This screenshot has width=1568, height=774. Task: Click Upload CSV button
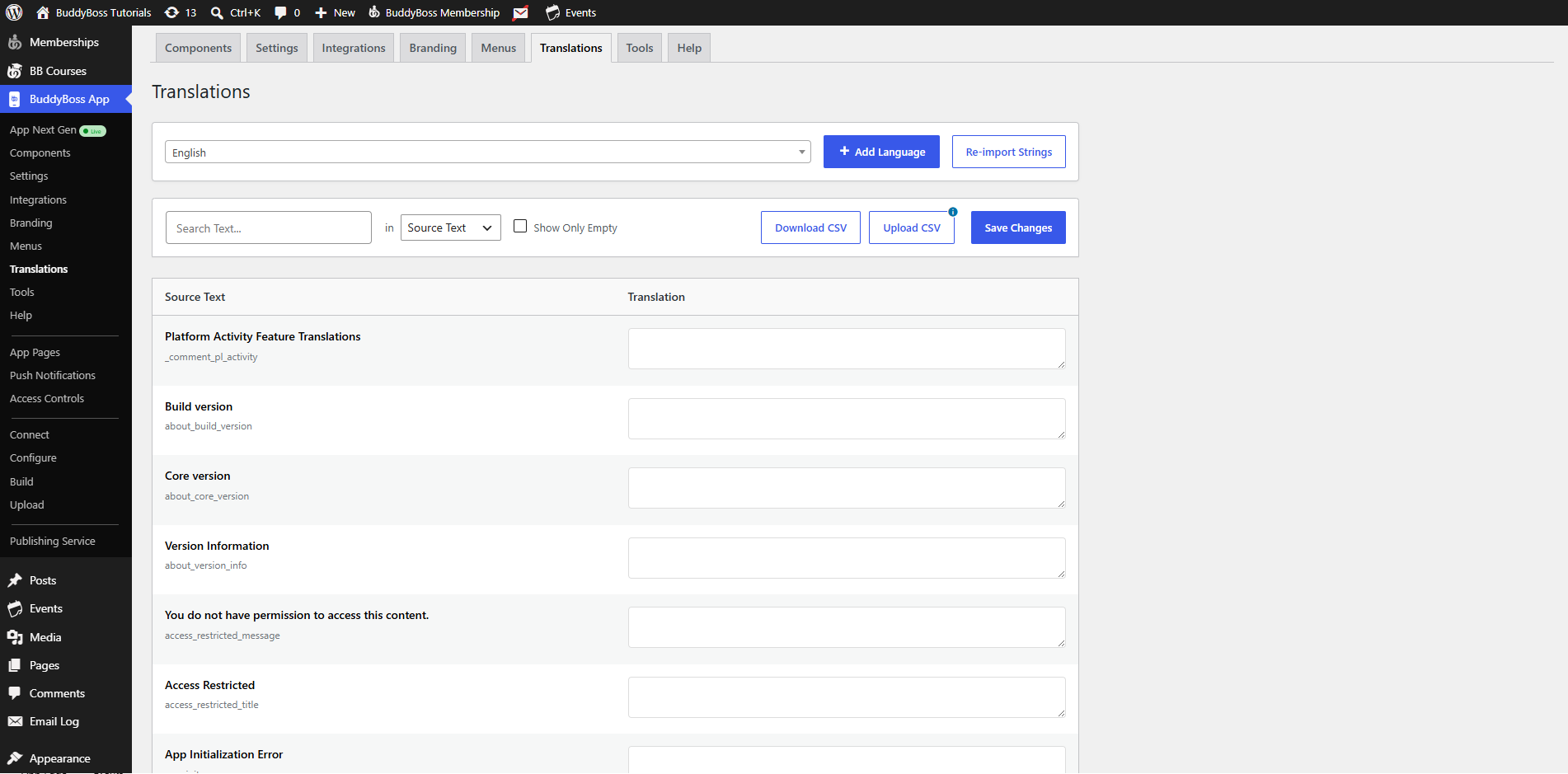[x=912, y=228]
